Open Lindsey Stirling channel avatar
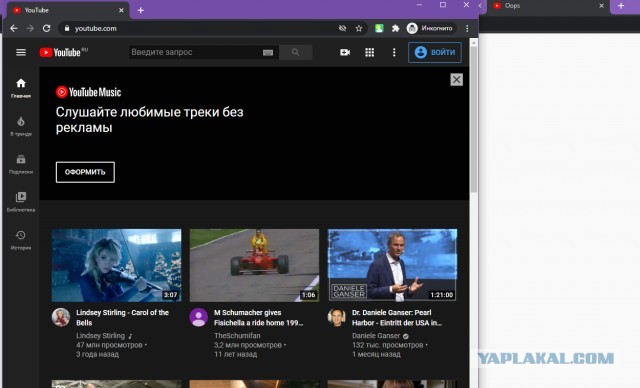Viewport: 640px width, 388px height. pos(61,317)
